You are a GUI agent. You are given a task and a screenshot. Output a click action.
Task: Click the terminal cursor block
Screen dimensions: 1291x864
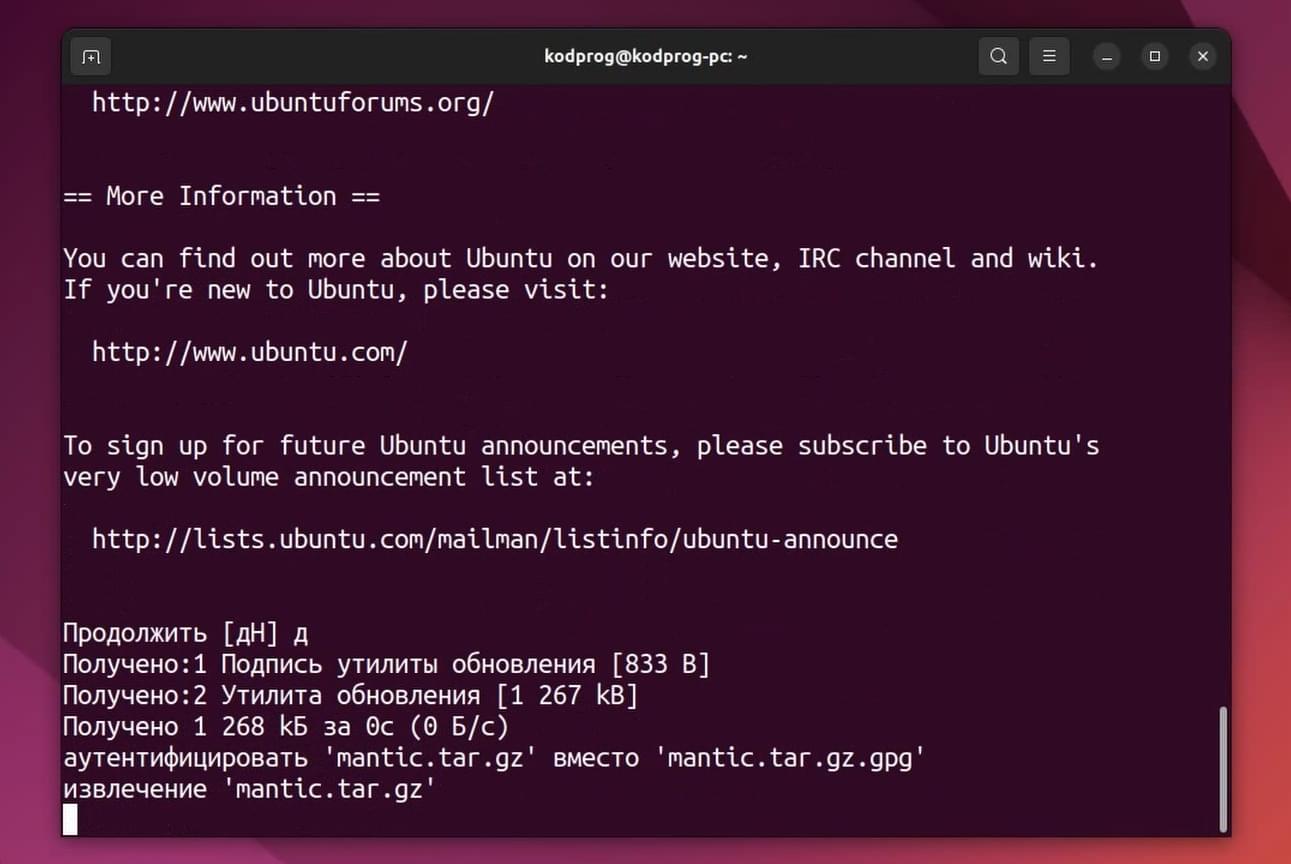[x=70, y=821]
